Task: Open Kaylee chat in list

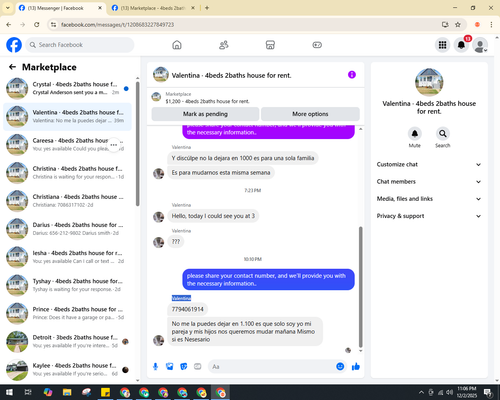Action: 68,369
